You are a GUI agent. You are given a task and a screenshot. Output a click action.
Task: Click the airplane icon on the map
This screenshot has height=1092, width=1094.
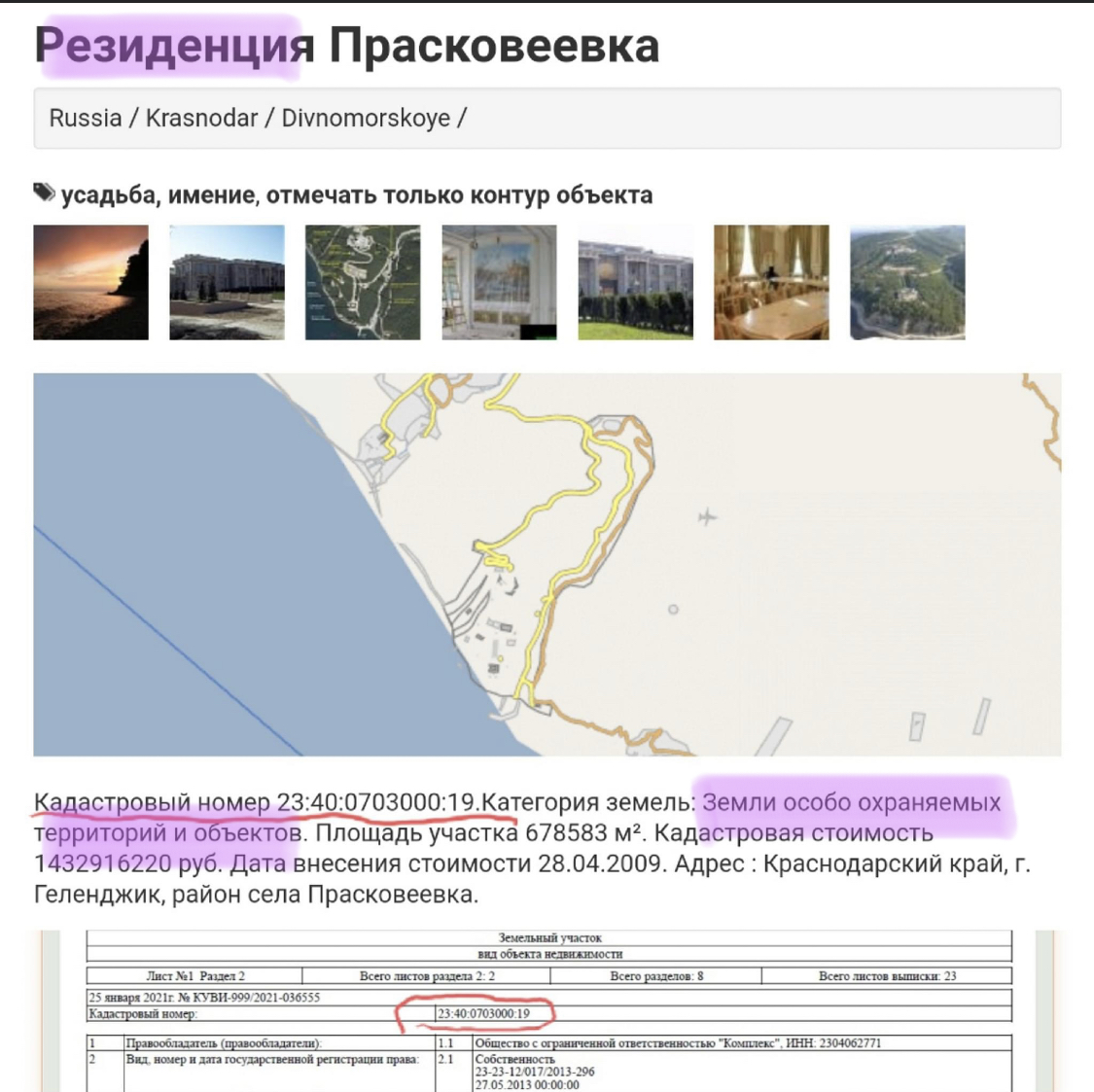point(707,516)
